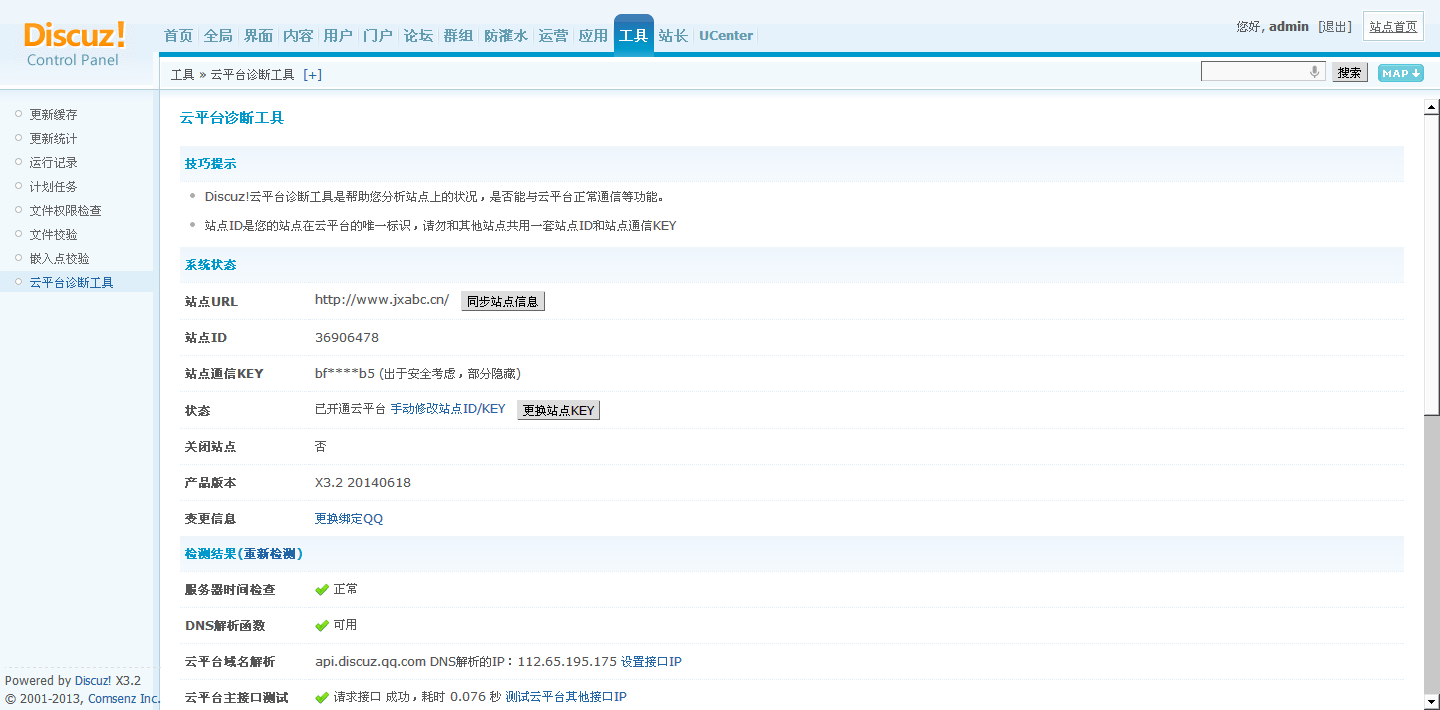Open the UCenter tab
The image size is (1440, 710).
[x=726, y=36]
